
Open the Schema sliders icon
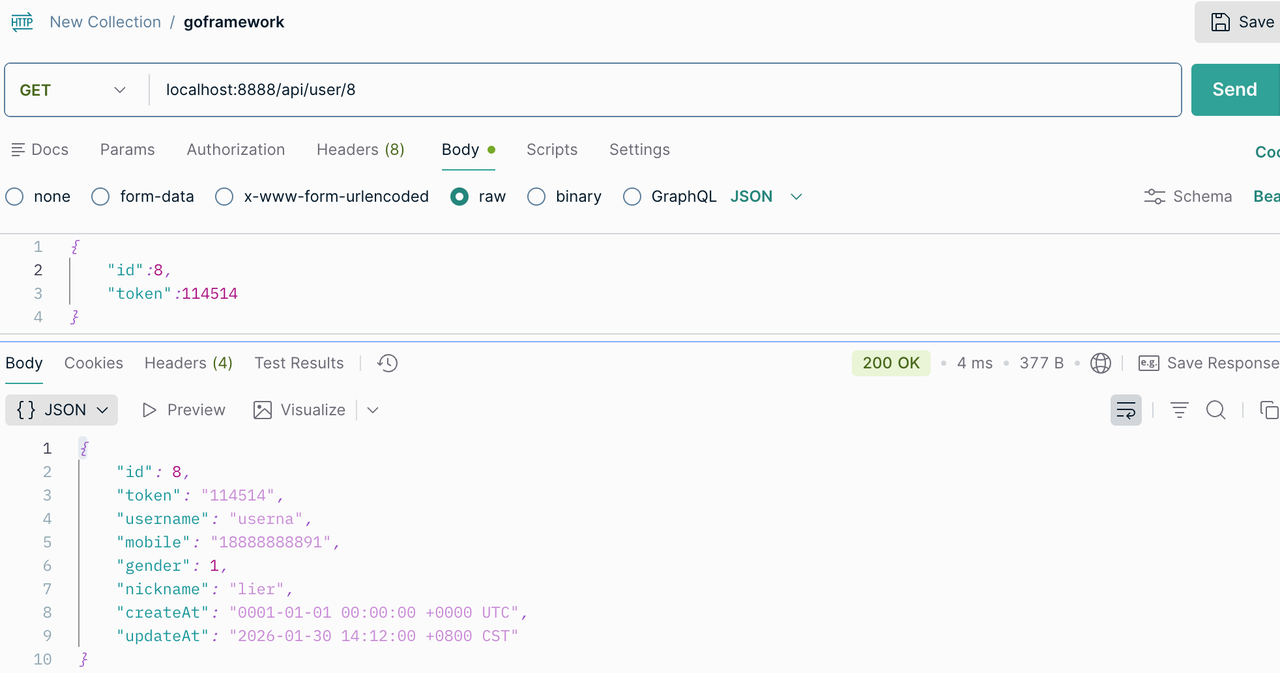click(x=1155, y=197)
